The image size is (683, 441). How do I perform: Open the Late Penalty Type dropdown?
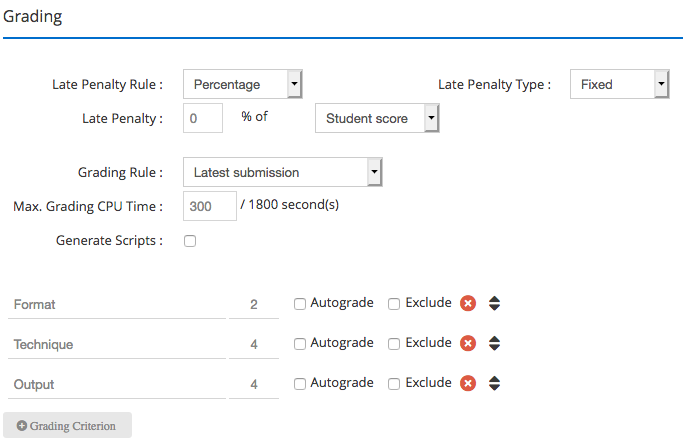point(619,84)
